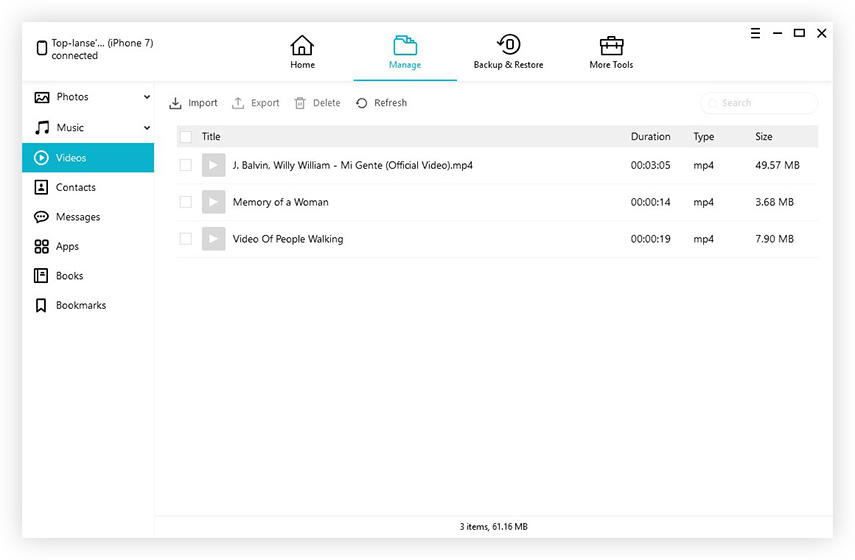Screen dimensions: 855x560
Task: Click the '3 items, 61.16 MB' status text
Action: point(493,527)
